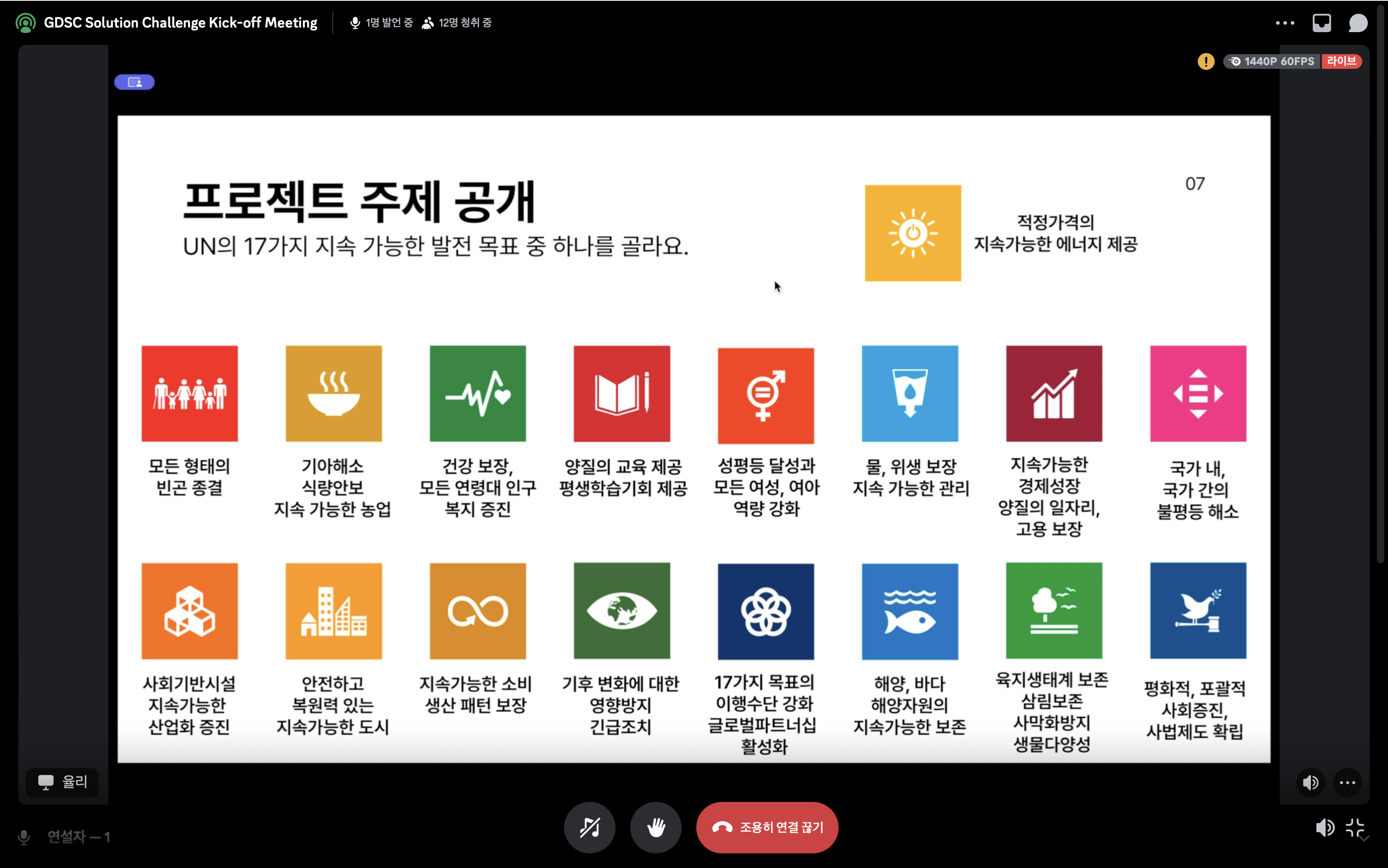Click the stage channel icon beside meeting title

coord(25,23)
